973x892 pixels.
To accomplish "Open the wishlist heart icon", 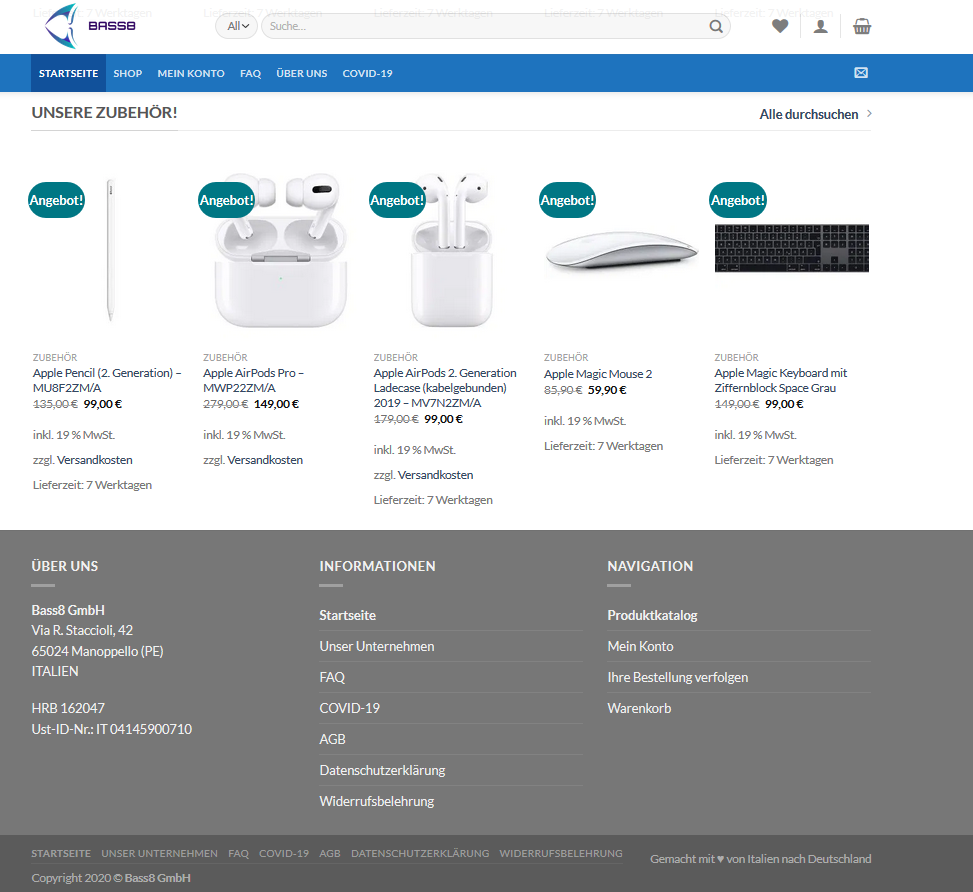I will point(780,26).
